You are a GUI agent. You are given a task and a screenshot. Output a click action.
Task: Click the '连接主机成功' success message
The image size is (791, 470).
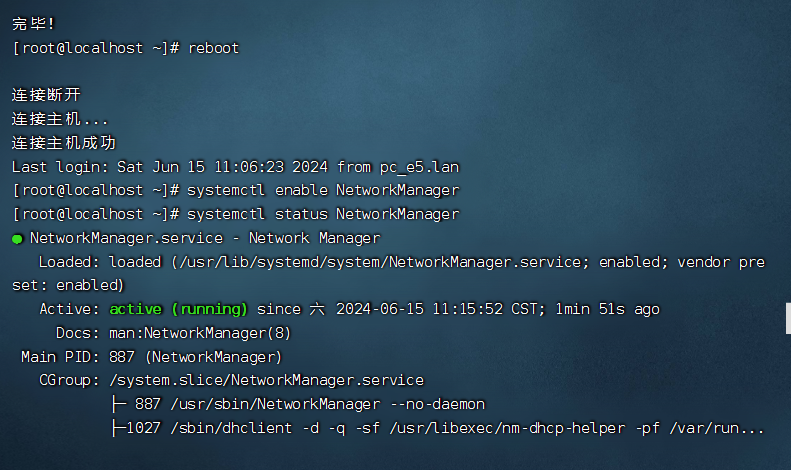point(64,143)
